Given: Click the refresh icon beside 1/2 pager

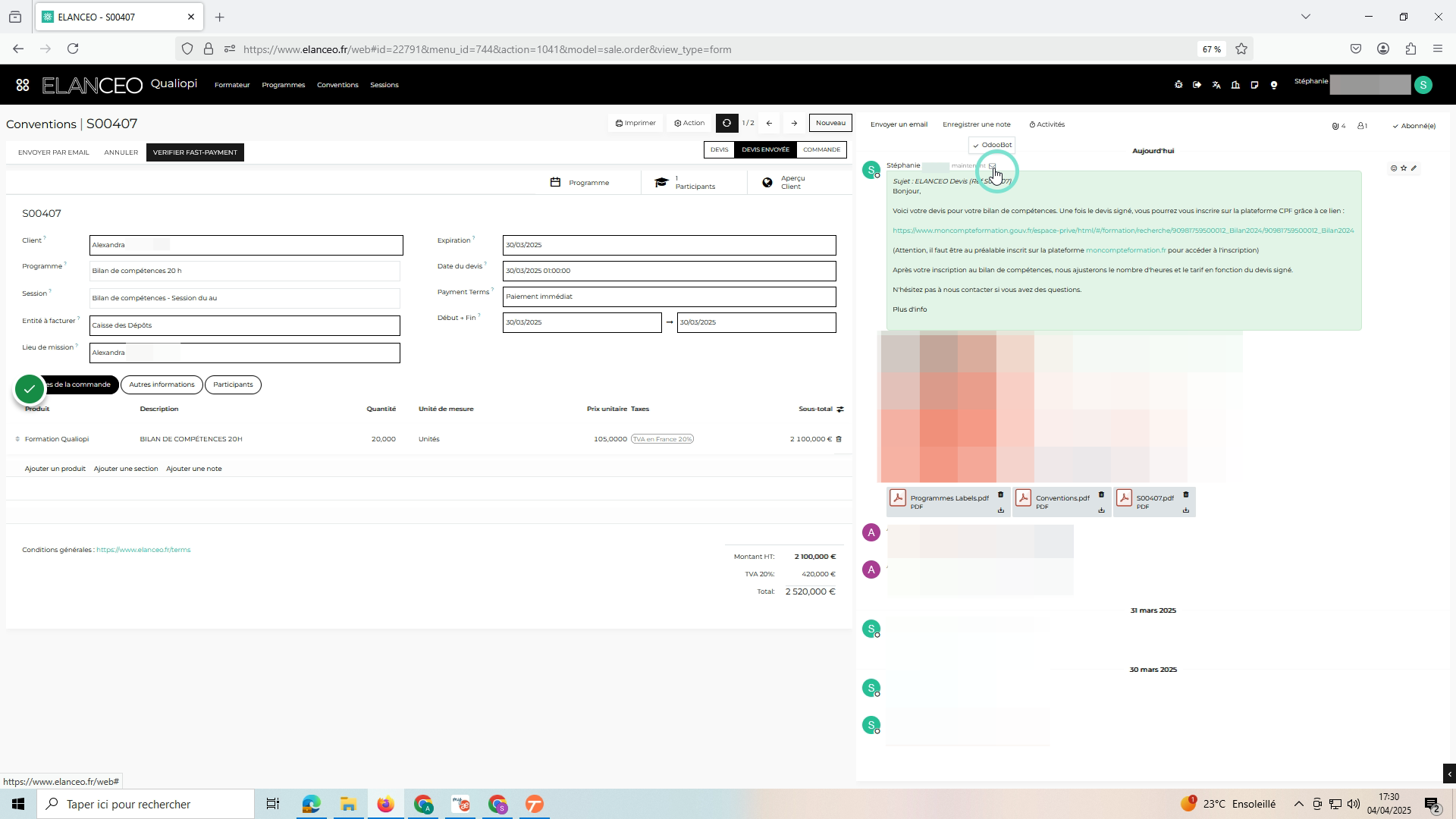Looking at the screenshot, I should tap(726, 123).
